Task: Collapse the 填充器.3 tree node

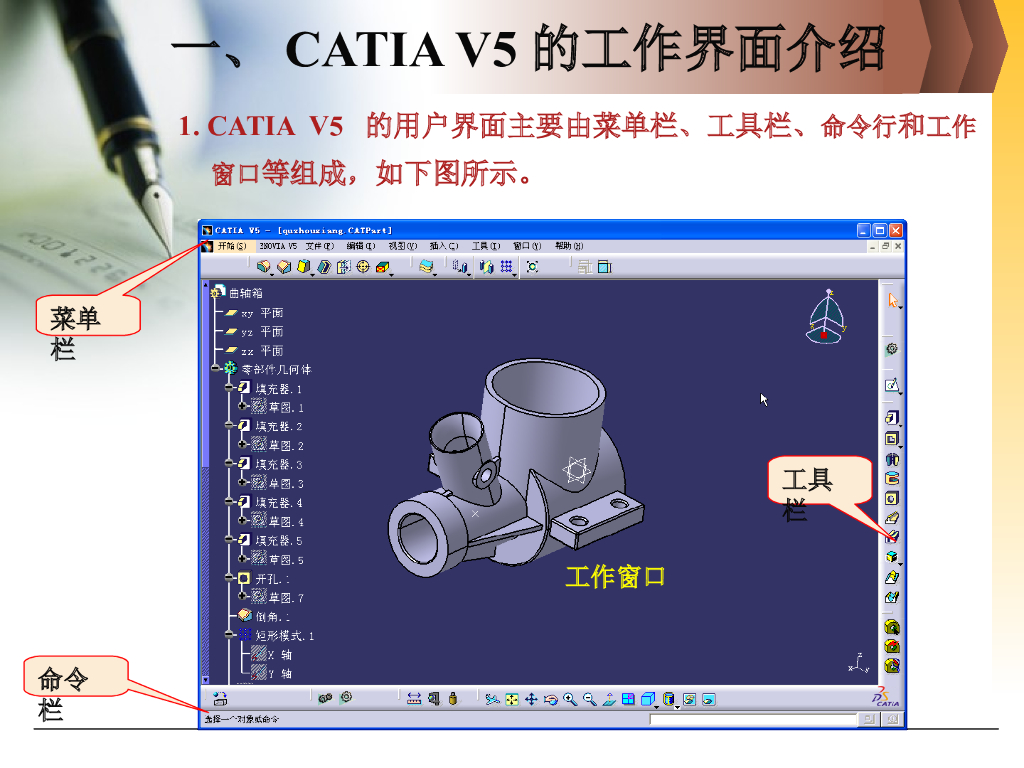Action: click(x=229, y=464)
